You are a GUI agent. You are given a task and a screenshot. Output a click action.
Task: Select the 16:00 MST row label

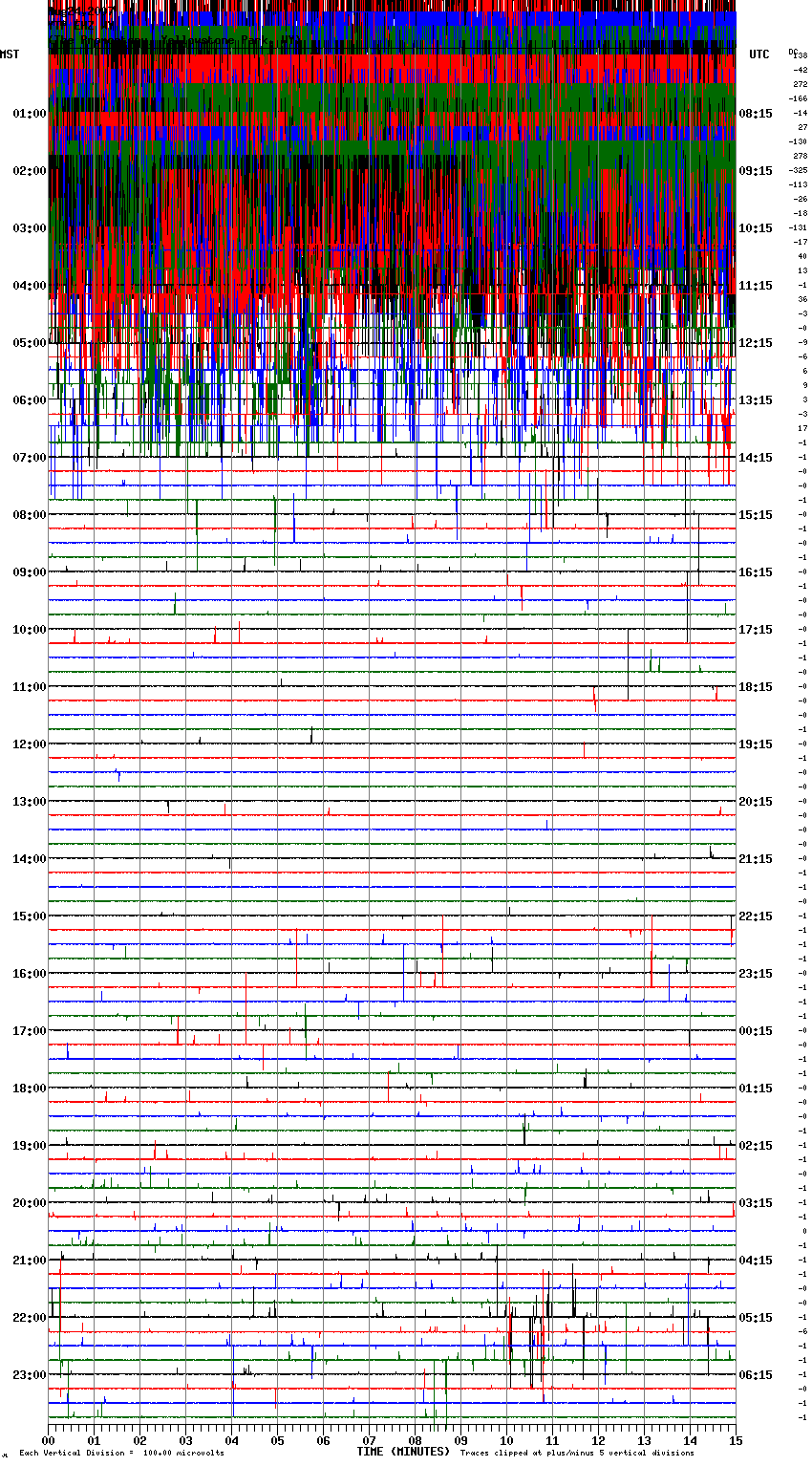[x=30, y=974]
